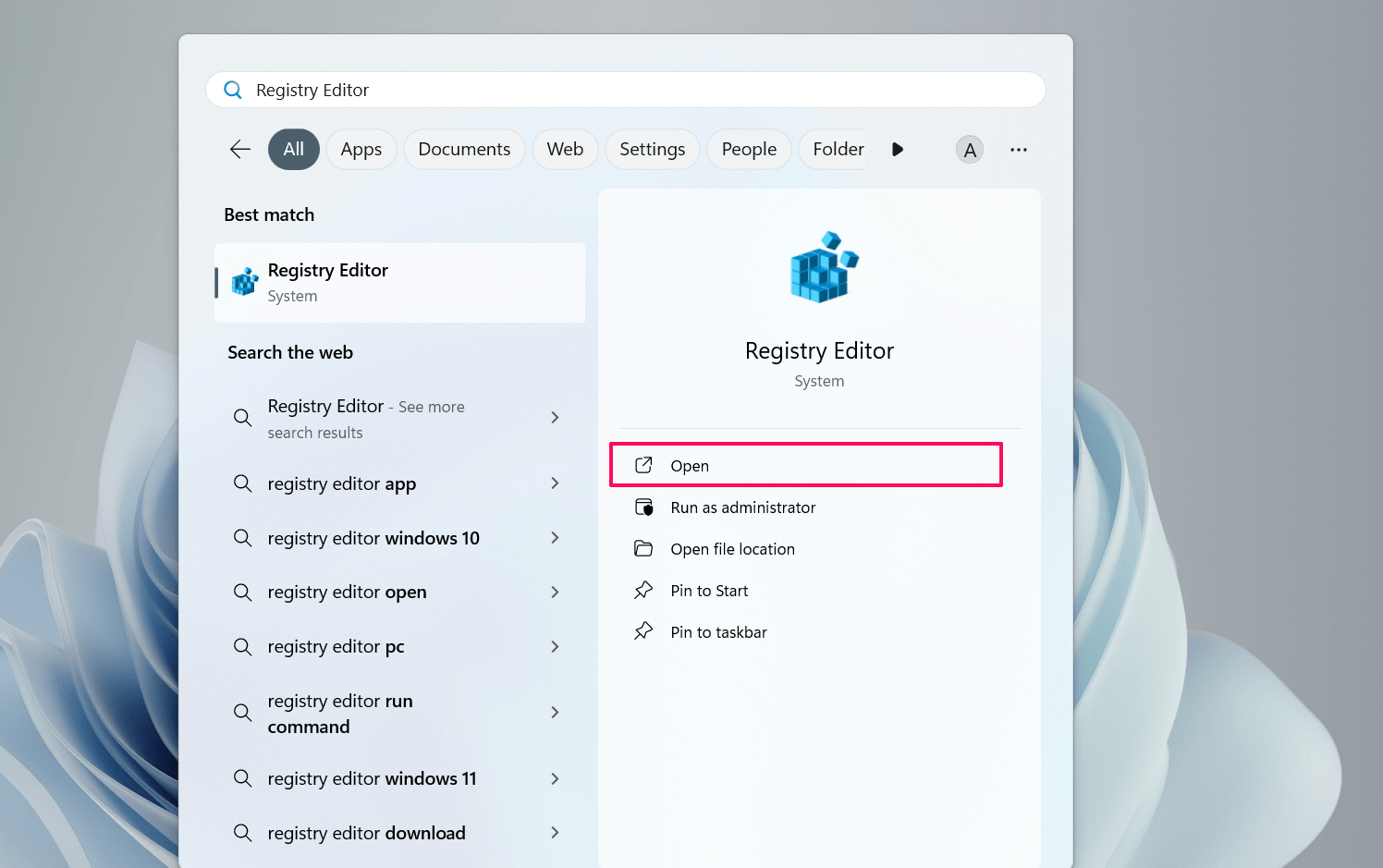Click 'registry editor run command' suggestion text
Image resolution: width=1383 pixels, height=868 pixels.
(340, 714)
